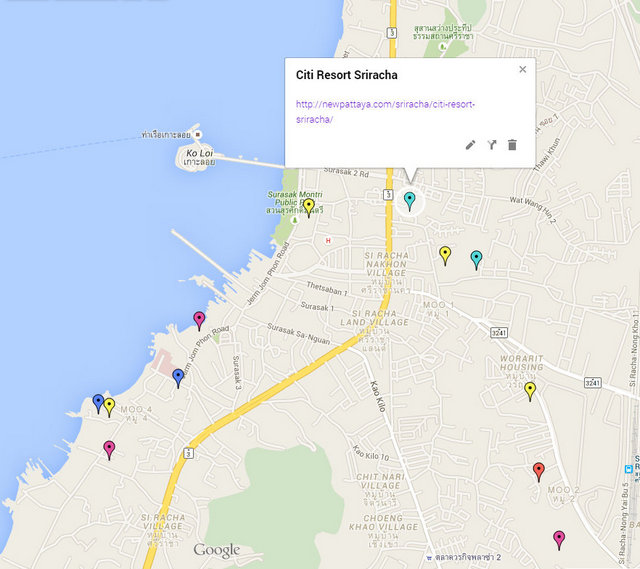Click the Surasak Sa-Nguan road label
The image size is (640, 569).
pos(298,334)
